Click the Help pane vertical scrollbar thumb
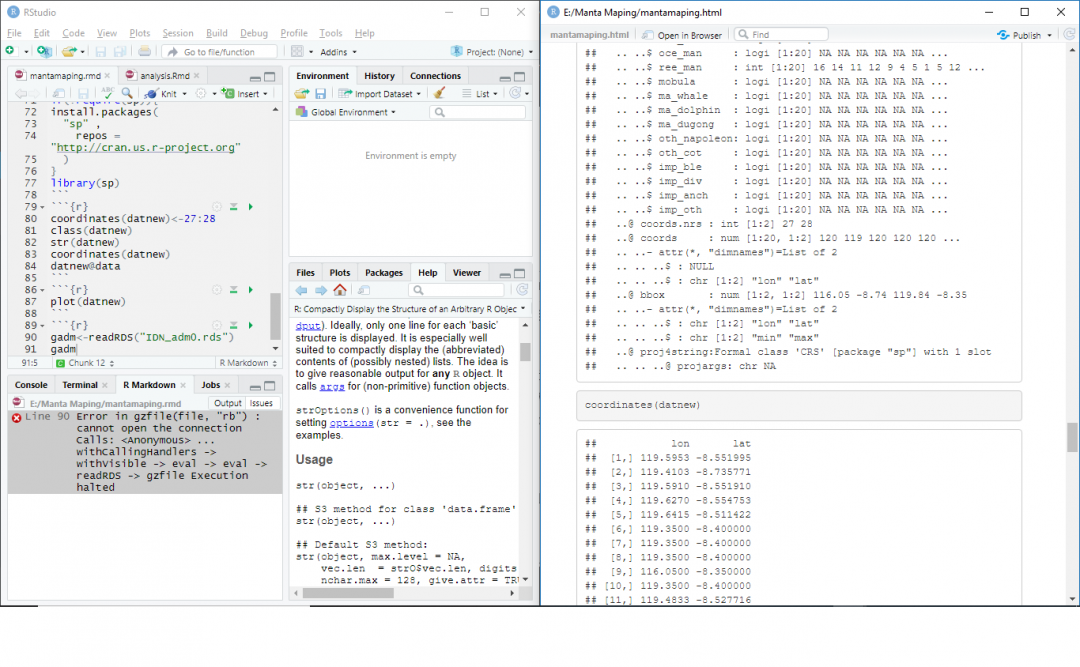Screen dimensions: 1080x667 coord(525,352)
